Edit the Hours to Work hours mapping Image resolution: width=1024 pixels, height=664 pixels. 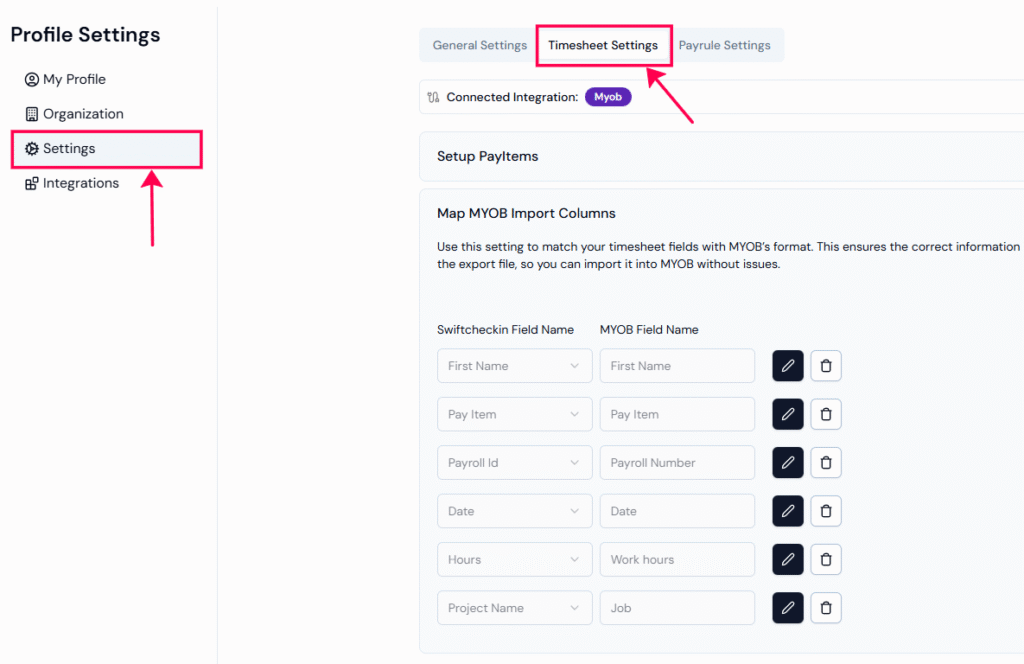788,560
